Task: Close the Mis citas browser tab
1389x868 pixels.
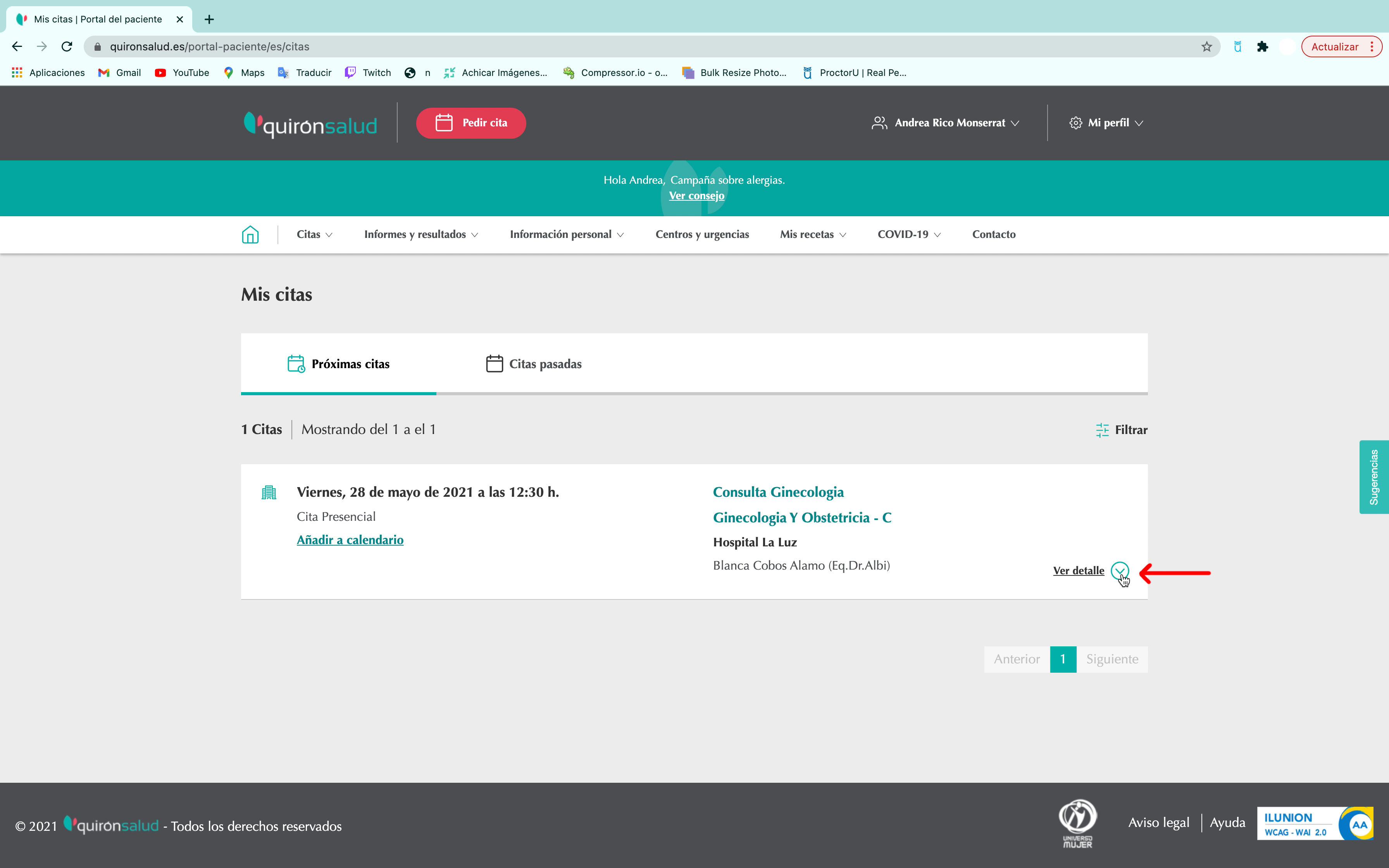Action: pyautogui.click(x=180, y=19)
